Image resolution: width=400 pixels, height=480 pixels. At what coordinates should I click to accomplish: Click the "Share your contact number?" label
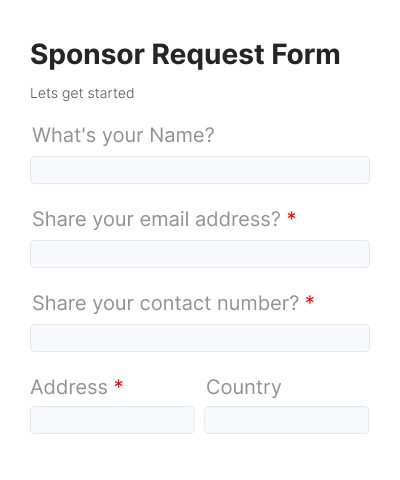tap(165, 303)
